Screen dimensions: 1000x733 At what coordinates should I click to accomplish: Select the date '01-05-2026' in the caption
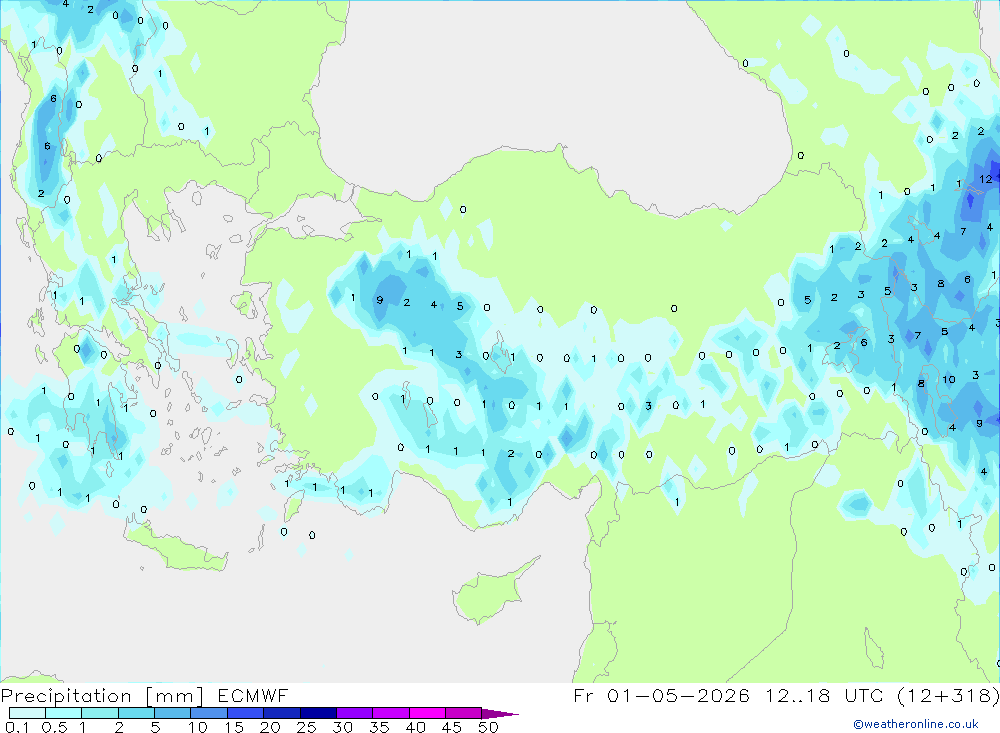point(678,695)
